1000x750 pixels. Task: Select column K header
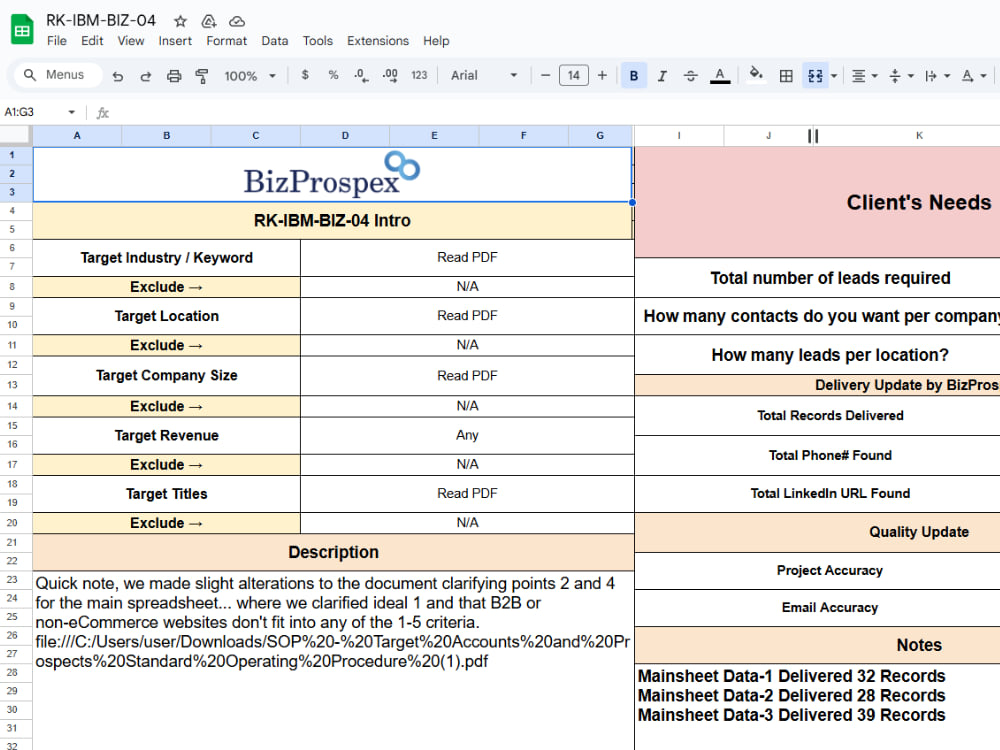point(919,135)
